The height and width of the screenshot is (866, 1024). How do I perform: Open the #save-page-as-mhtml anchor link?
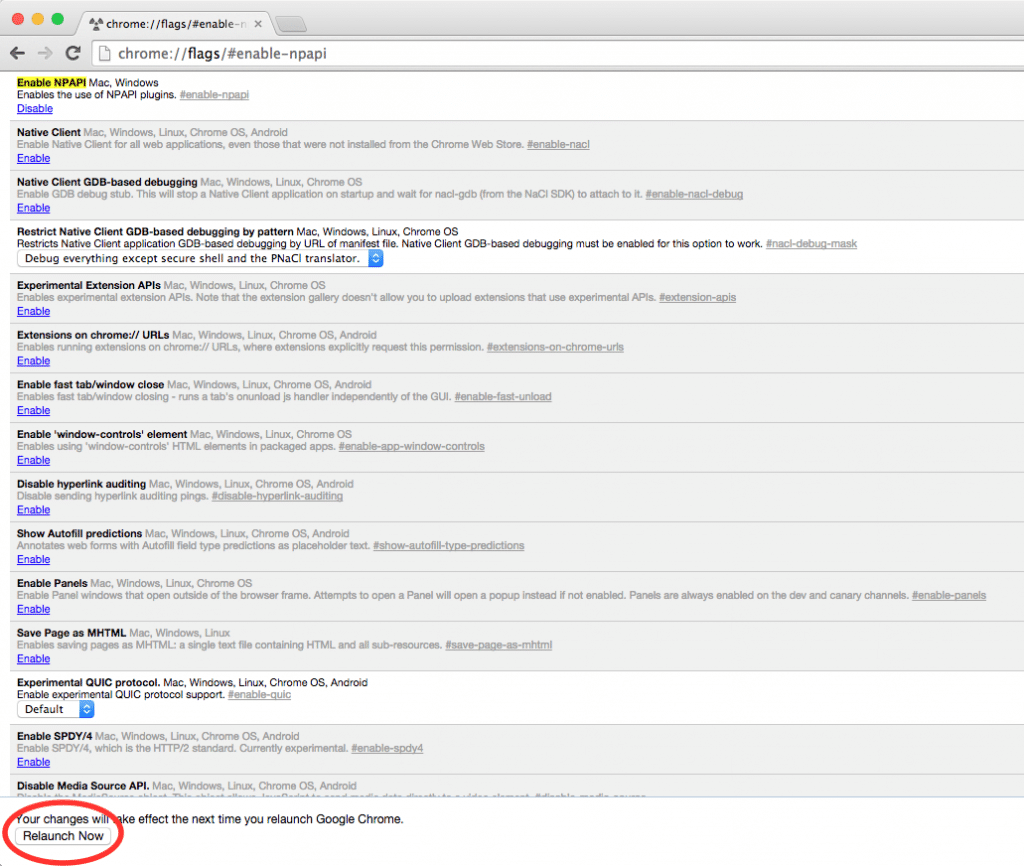499,645
